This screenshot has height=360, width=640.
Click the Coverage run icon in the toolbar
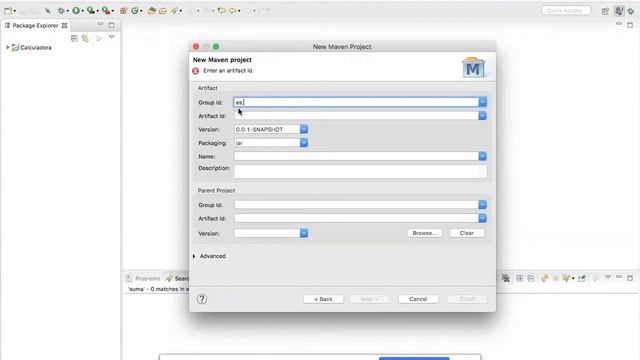pos(91,11)
